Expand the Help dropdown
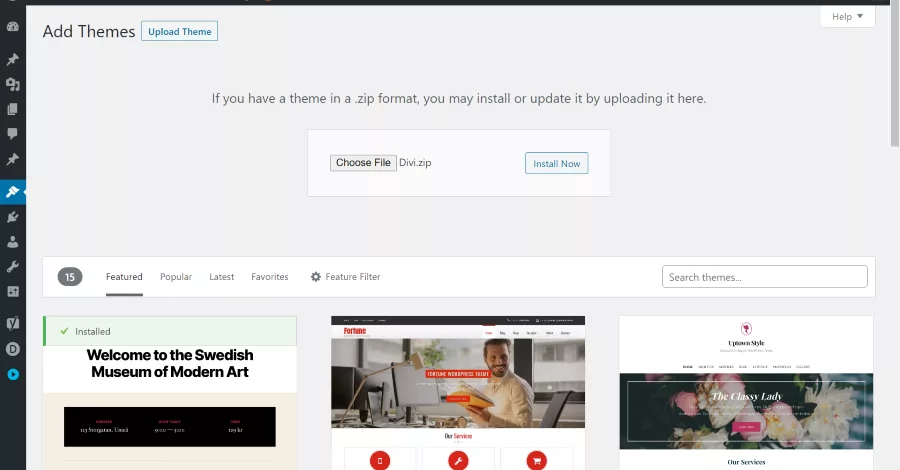 coord(847,17)
